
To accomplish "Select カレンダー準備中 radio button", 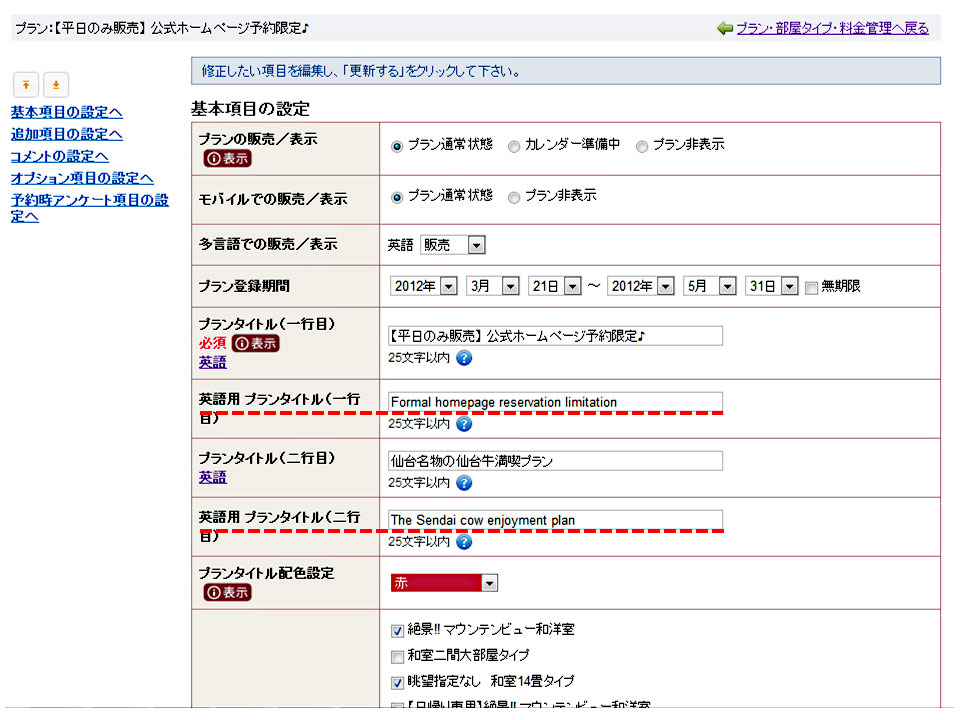I will [x=514, y=146].
